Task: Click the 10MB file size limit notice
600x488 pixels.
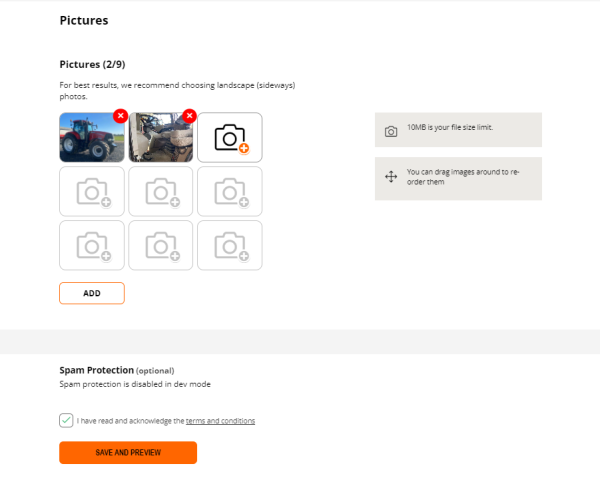Action: click(450, 128)
